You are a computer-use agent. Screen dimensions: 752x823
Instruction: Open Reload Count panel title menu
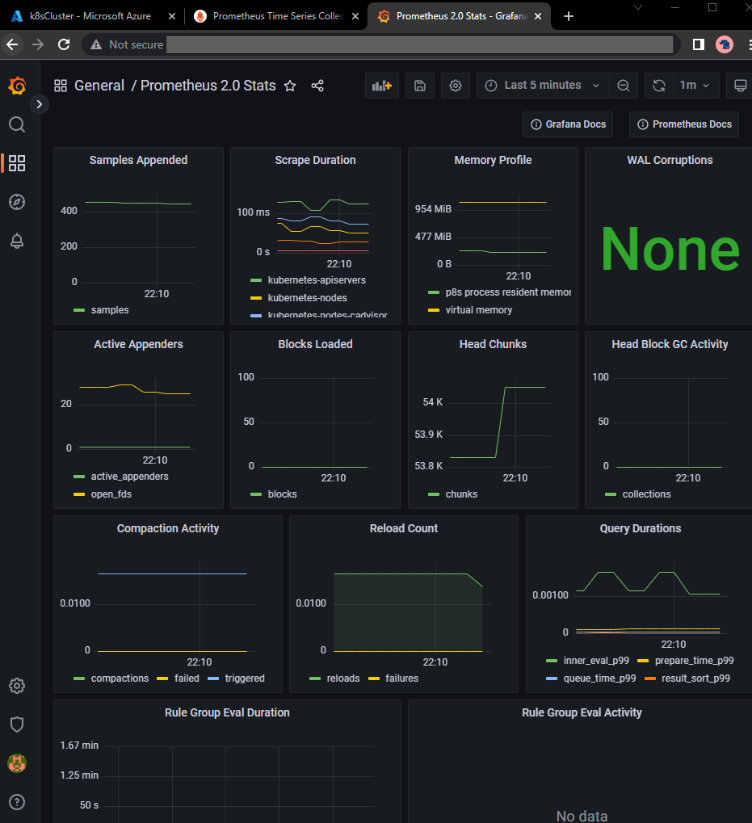(404, 529)
